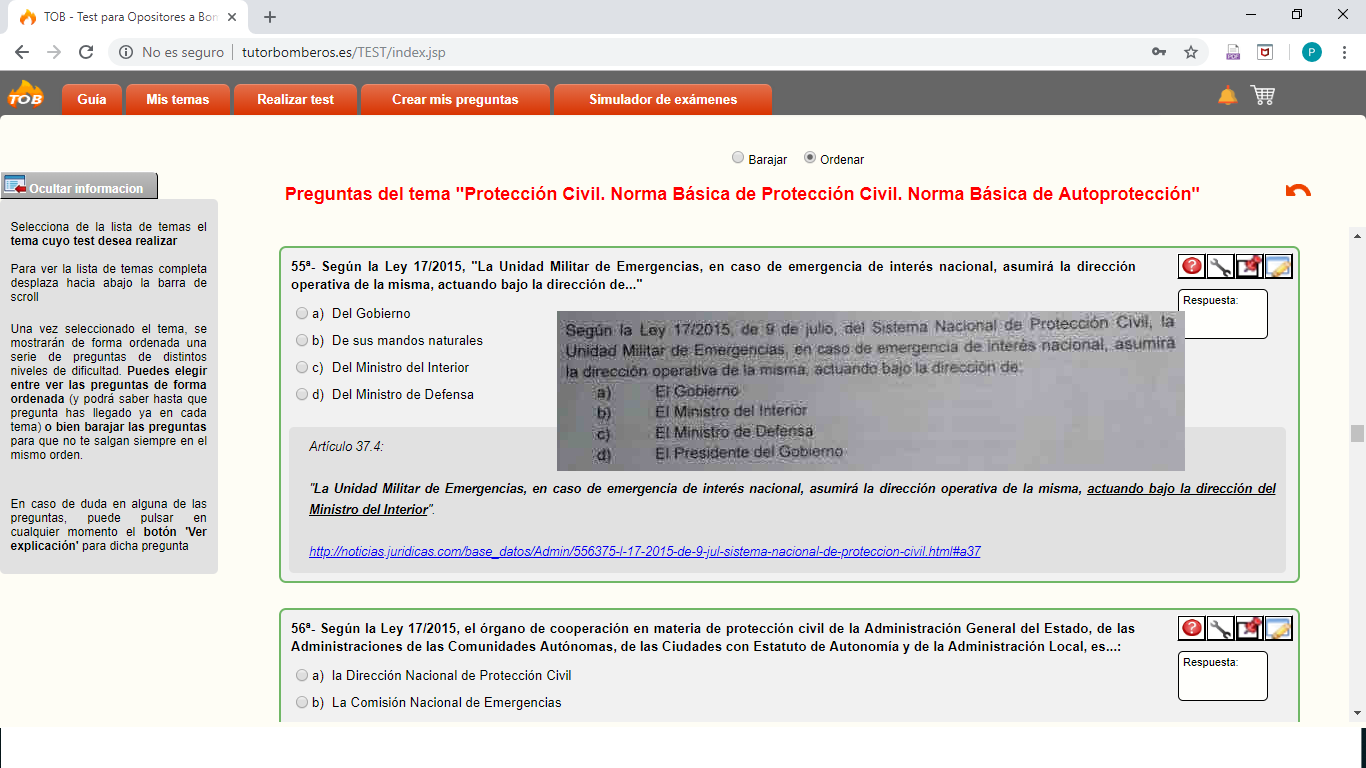
Task: Open the Mis temas tab
Action: tap(177, 100)
